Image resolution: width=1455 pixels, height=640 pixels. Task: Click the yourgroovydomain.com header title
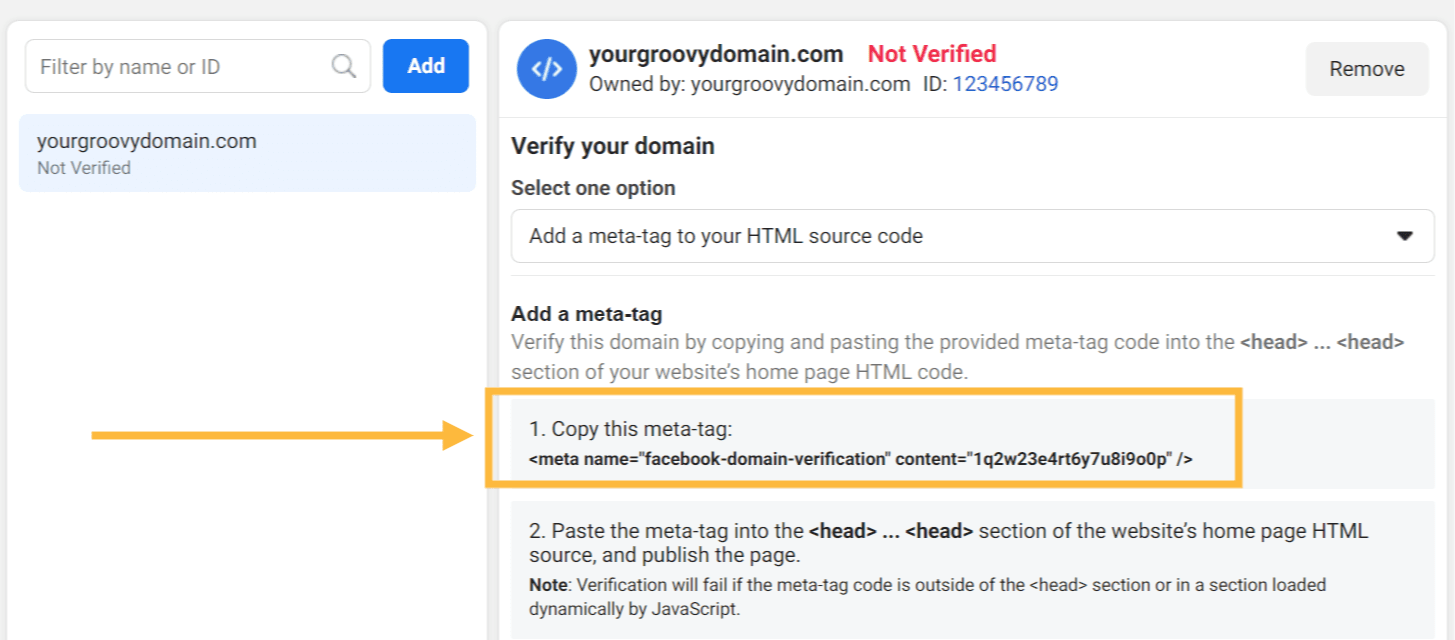716,54
